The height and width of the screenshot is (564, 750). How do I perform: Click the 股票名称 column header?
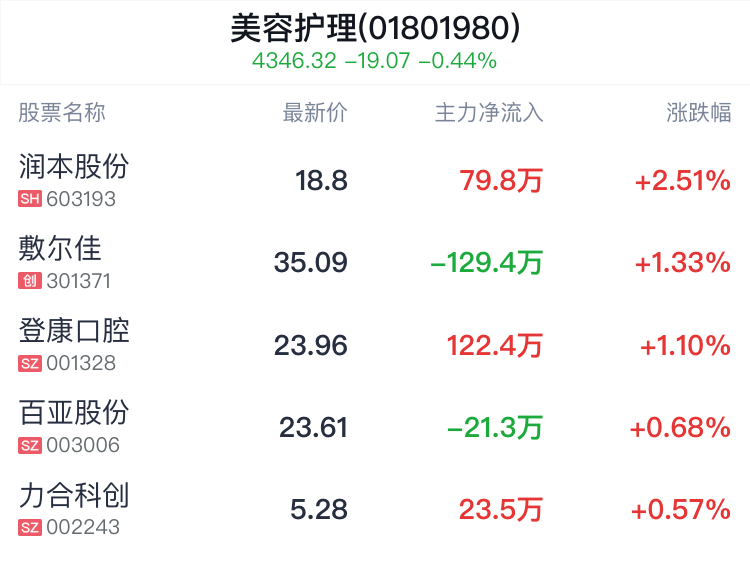(x=62, y=113)
